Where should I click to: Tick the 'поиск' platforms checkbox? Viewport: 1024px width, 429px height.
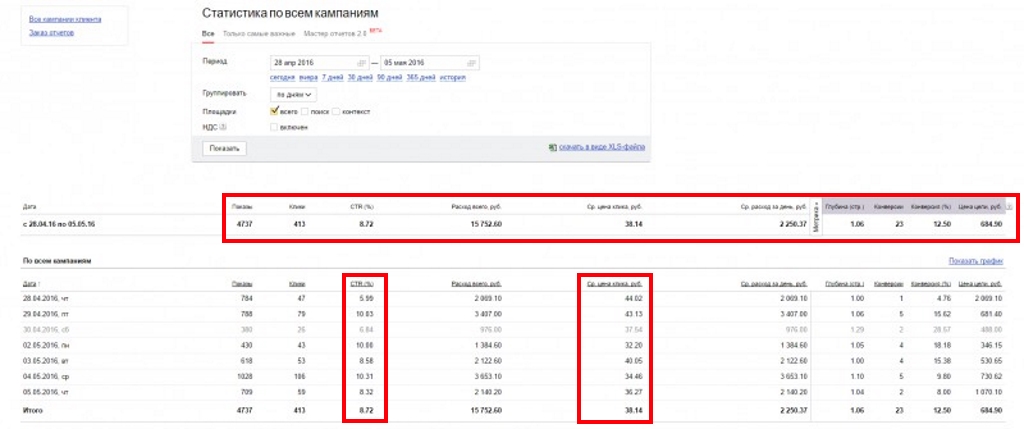click(x=304, y=112)
